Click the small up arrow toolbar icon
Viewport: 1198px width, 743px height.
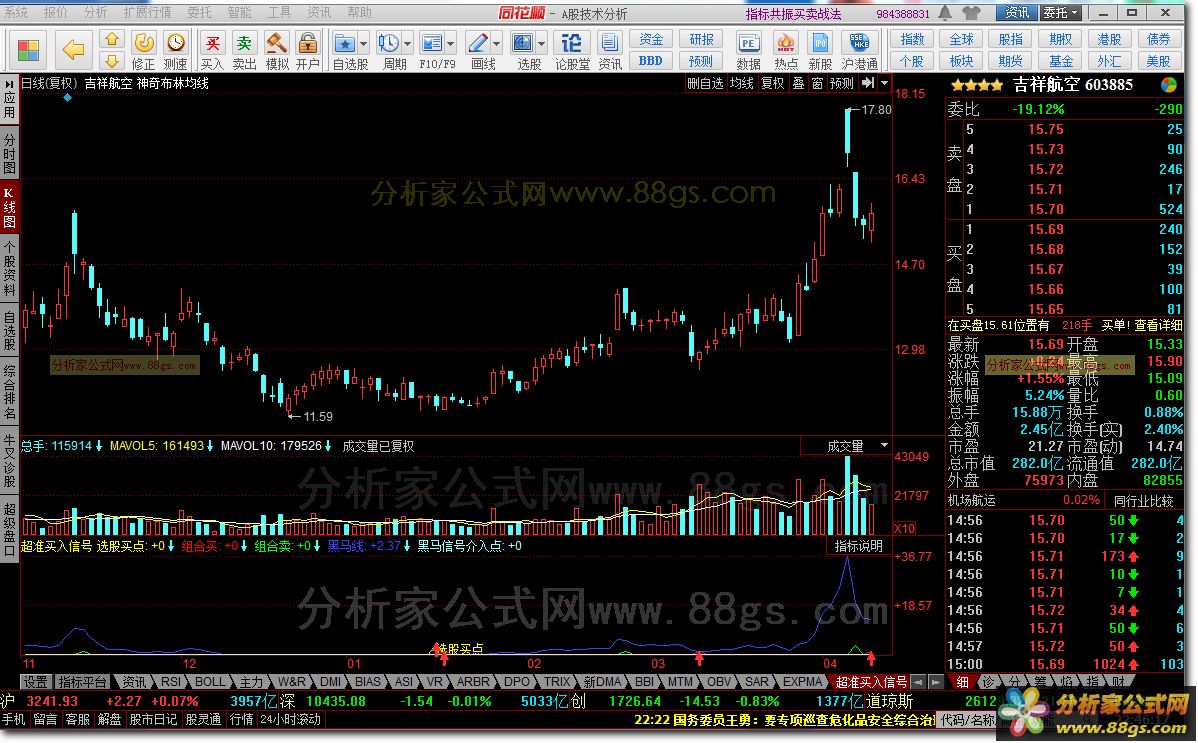(112, 40)
